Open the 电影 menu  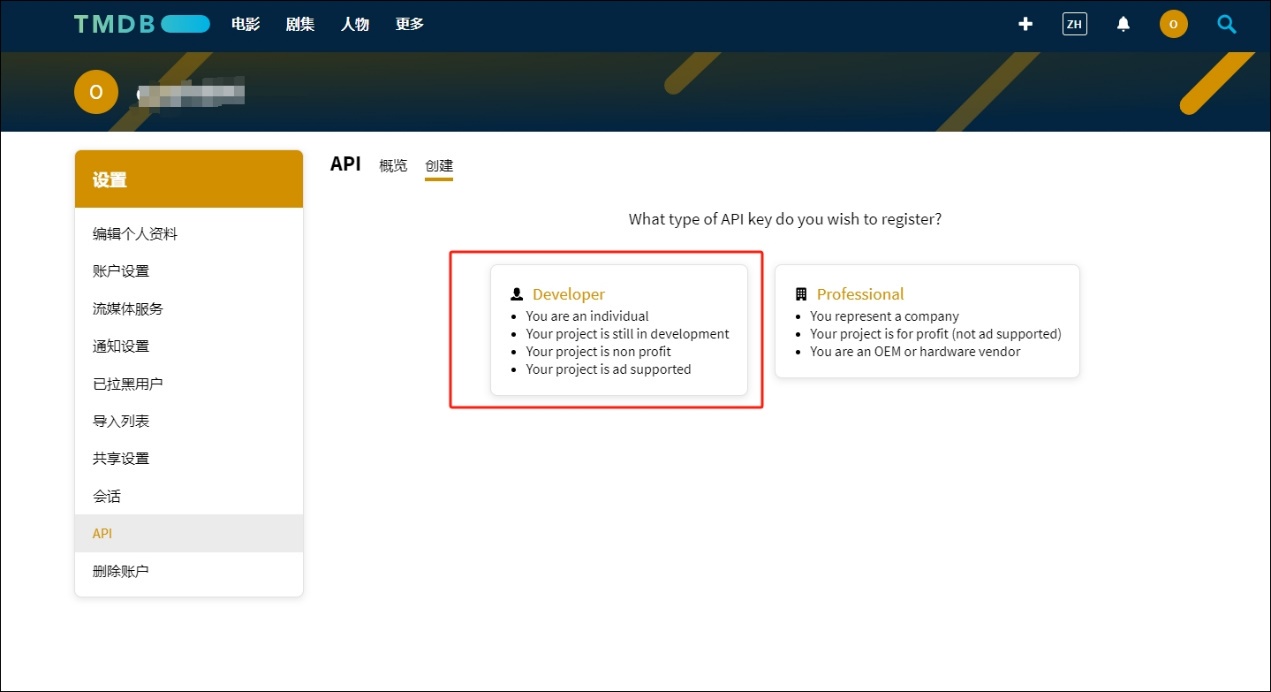pos(245,24)
